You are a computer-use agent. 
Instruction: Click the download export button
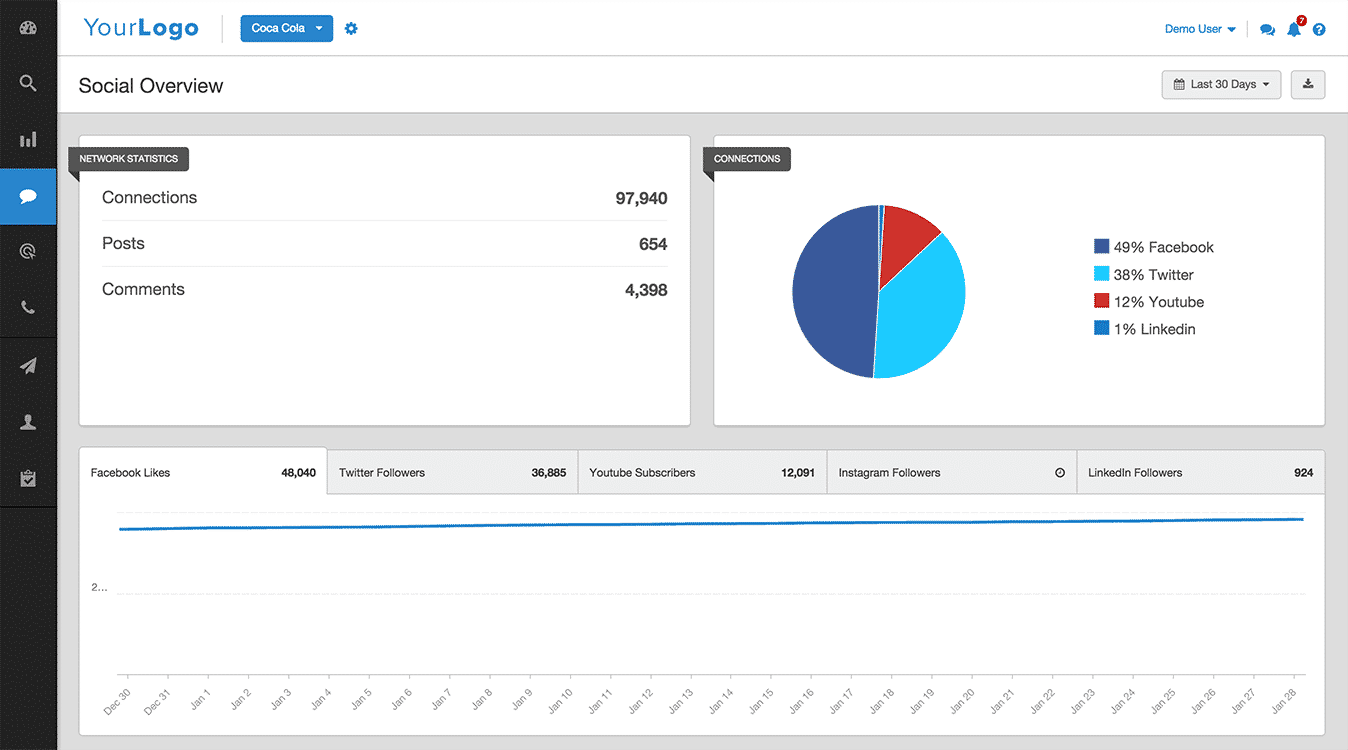coord(1308,85)
